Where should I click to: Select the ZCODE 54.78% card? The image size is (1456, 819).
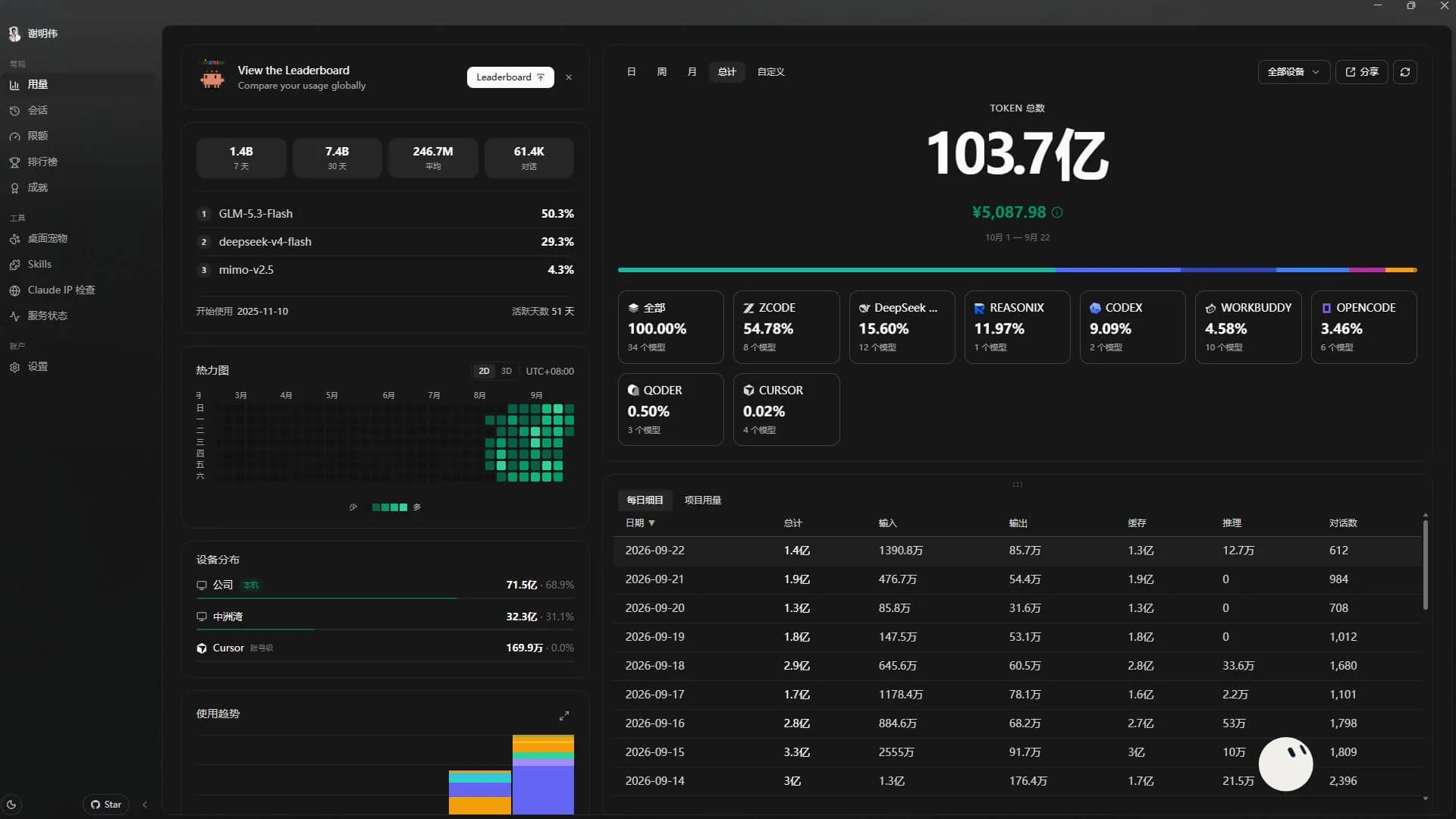click(x=786, y=327)
